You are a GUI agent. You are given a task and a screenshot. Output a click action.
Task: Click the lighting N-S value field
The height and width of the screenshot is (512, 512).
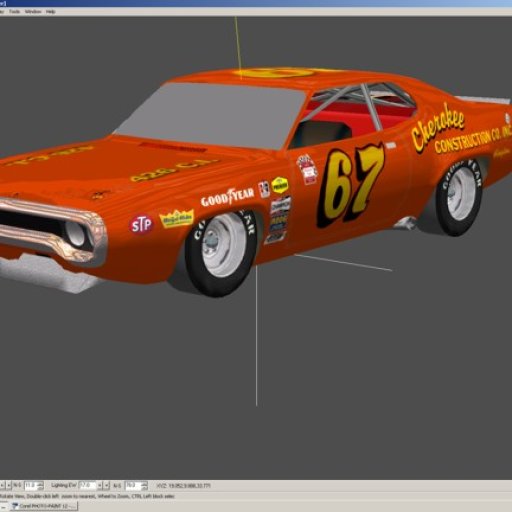tap(133, 485)
